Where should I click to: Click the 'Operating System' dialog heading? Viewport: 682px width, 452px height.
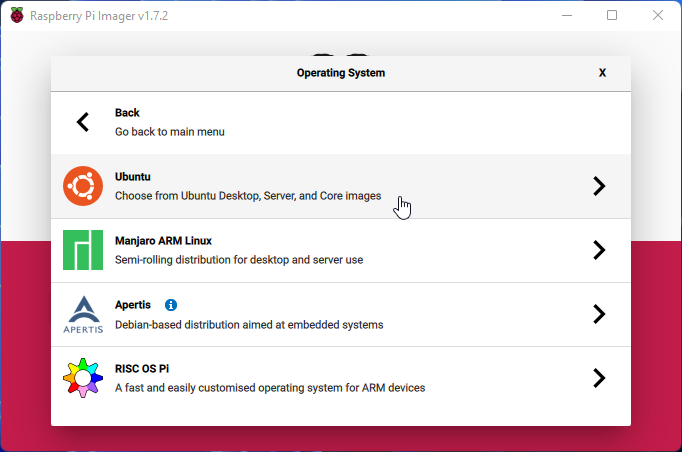point(341,73)
